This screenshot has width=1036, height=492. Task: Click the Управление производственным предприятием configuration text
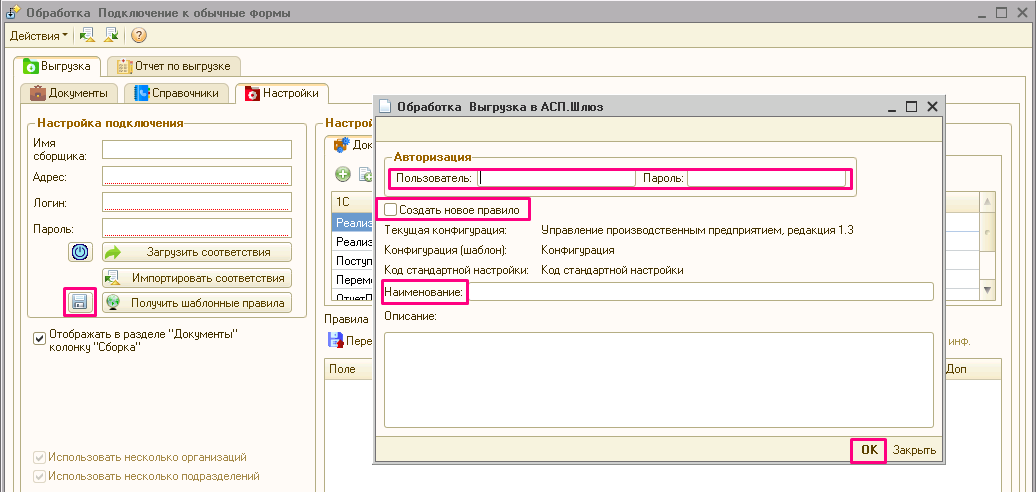tap(698, 230)
